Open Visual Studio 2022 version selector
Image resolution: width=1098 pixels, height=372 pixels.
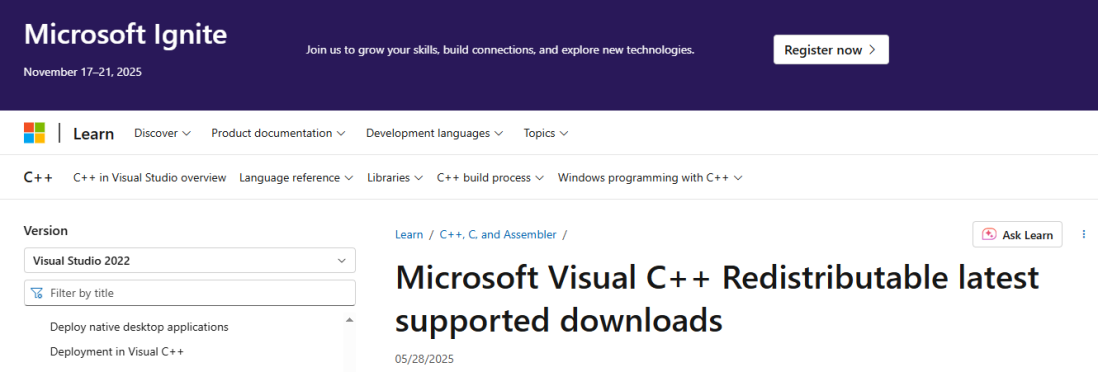point(190,261)
